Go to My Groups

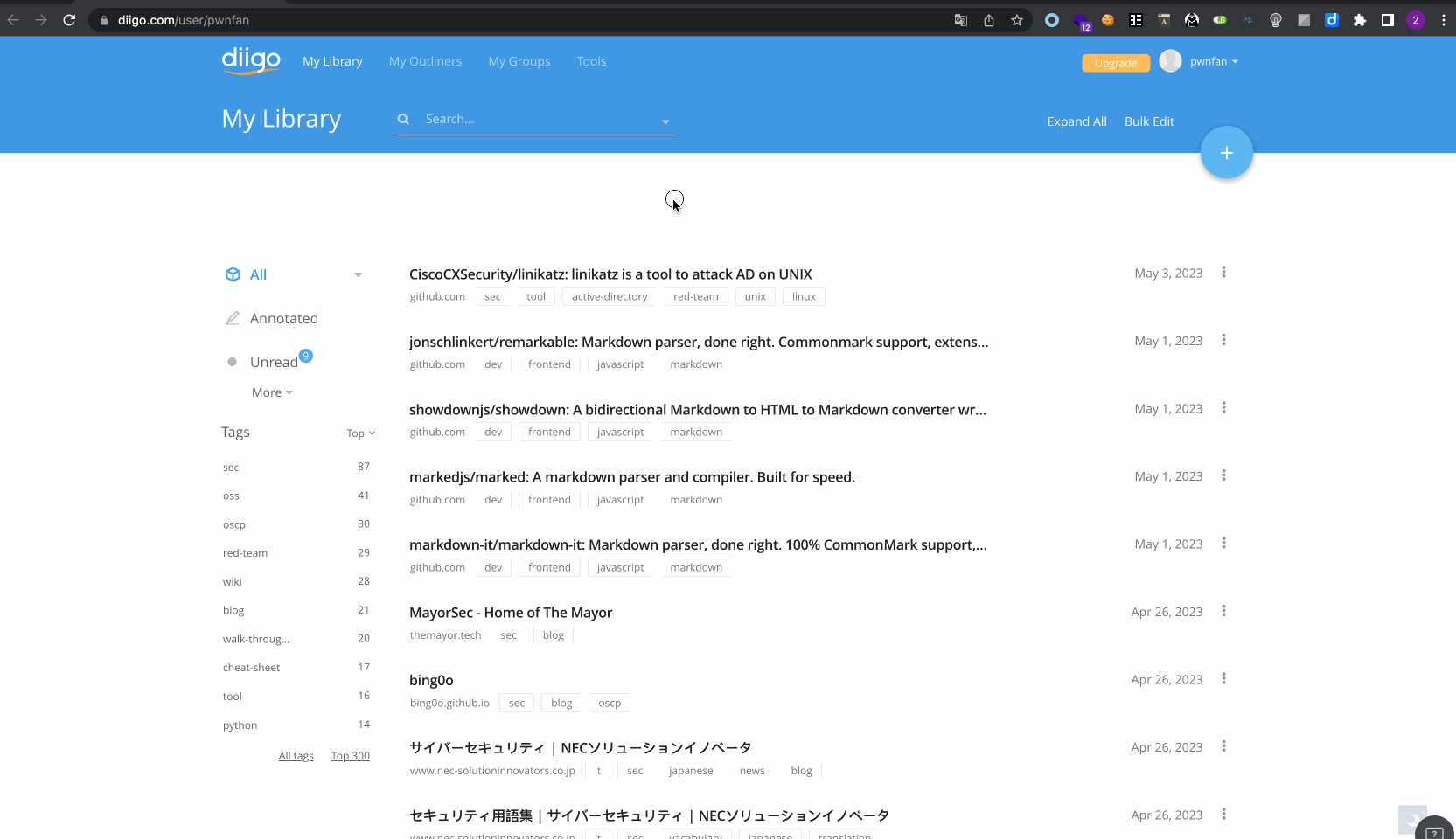(519, 61)
